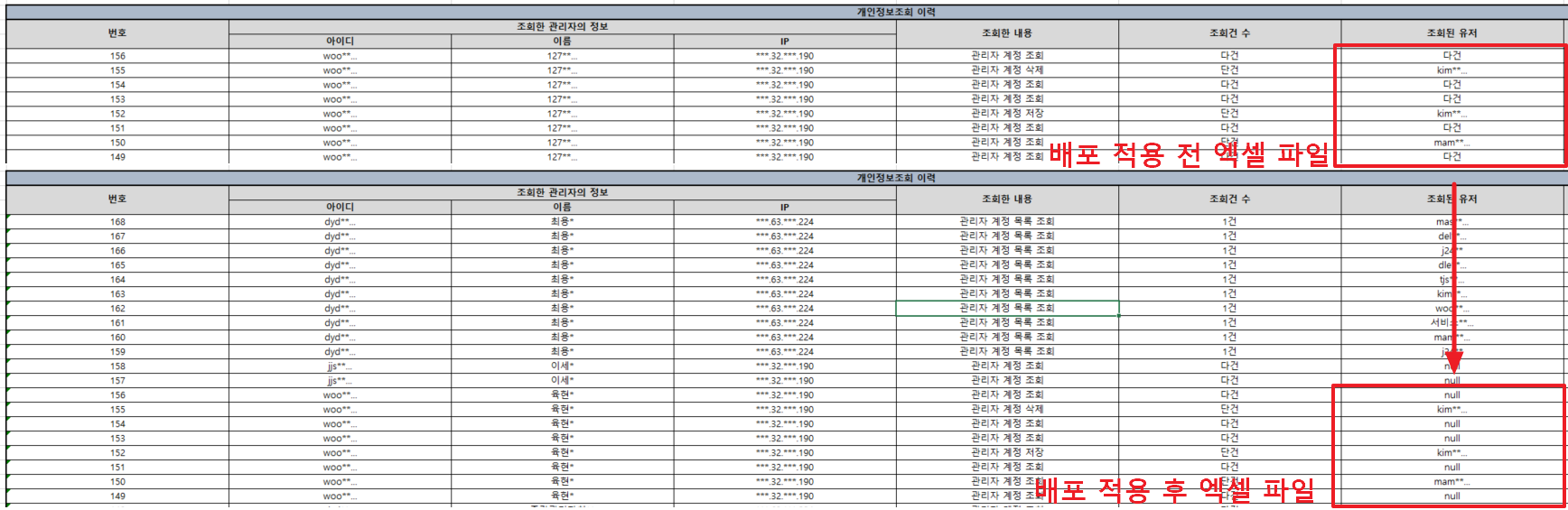Select the cell with number 168
This screenshot has height=510, width=1568.
[x=117, y=222]
